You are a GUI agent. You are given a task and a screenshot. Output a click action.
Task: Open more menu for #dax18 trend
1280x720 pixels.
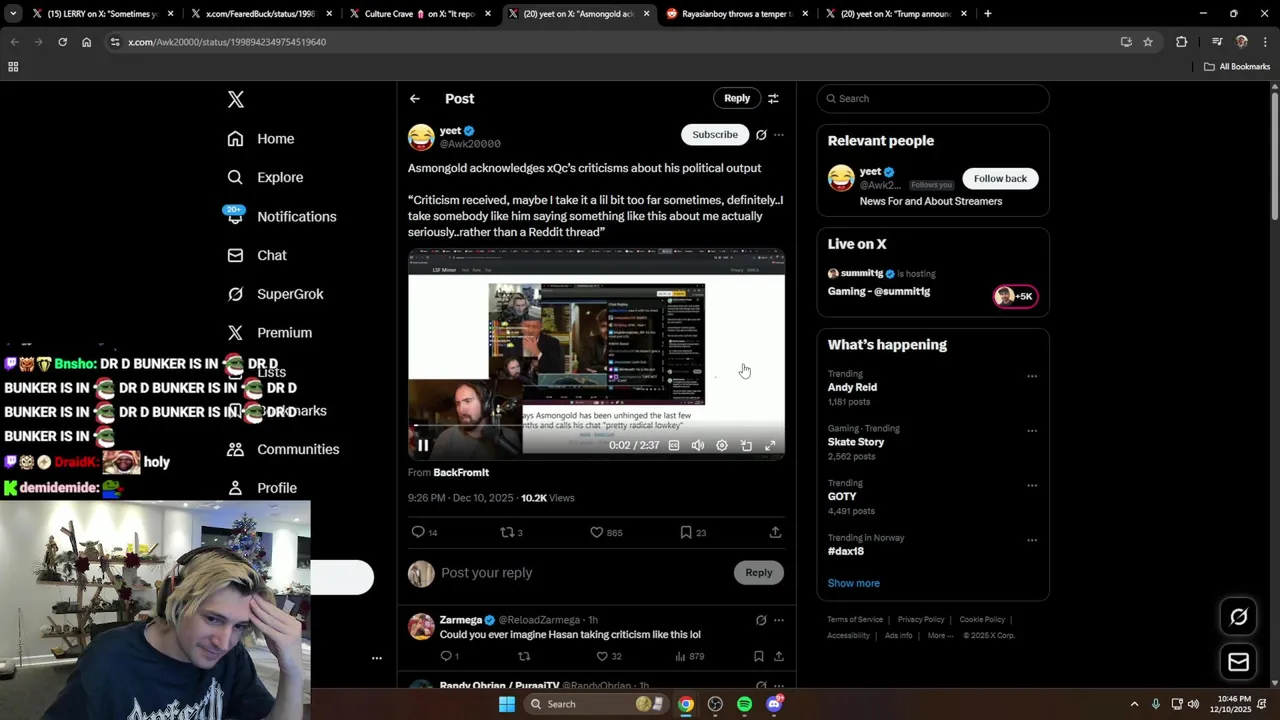[1032, 540]
